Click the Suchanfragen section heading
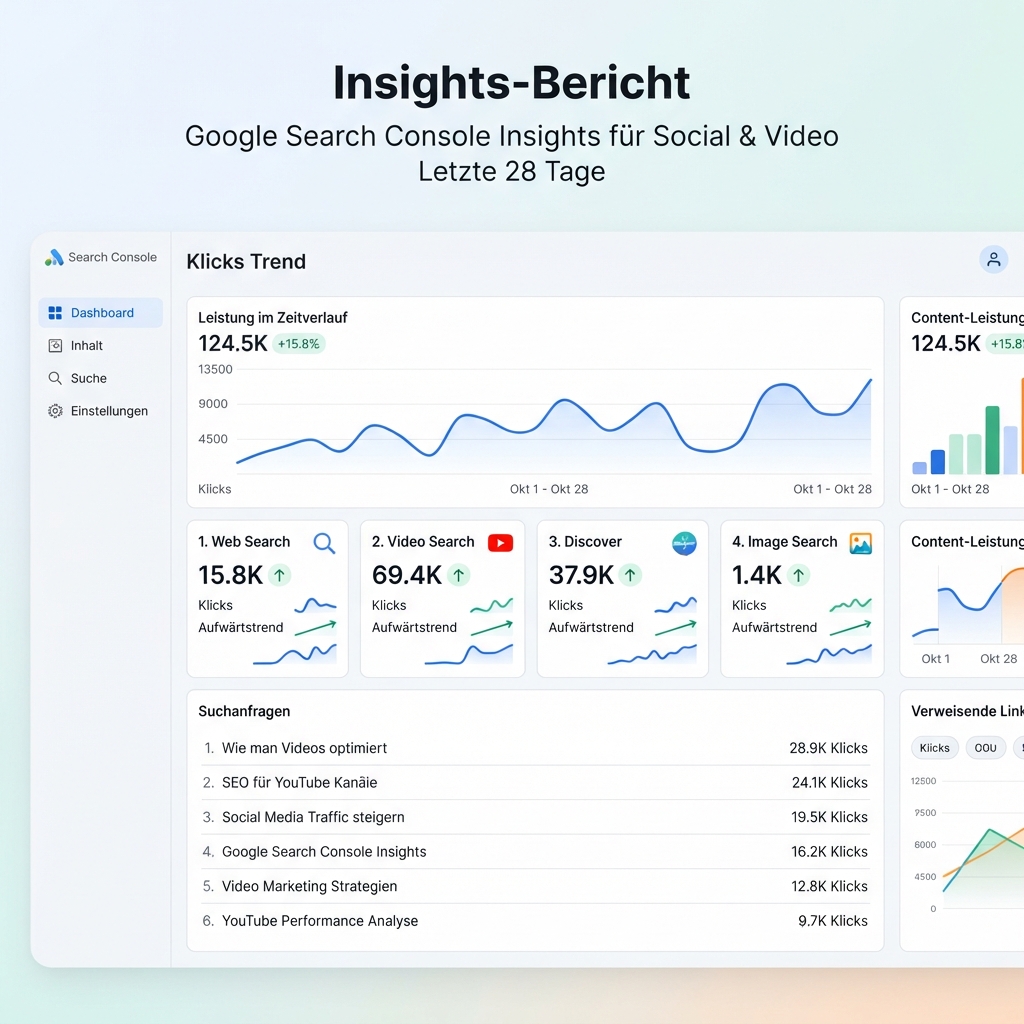The image size is (1024, 1024). [244, 711]
